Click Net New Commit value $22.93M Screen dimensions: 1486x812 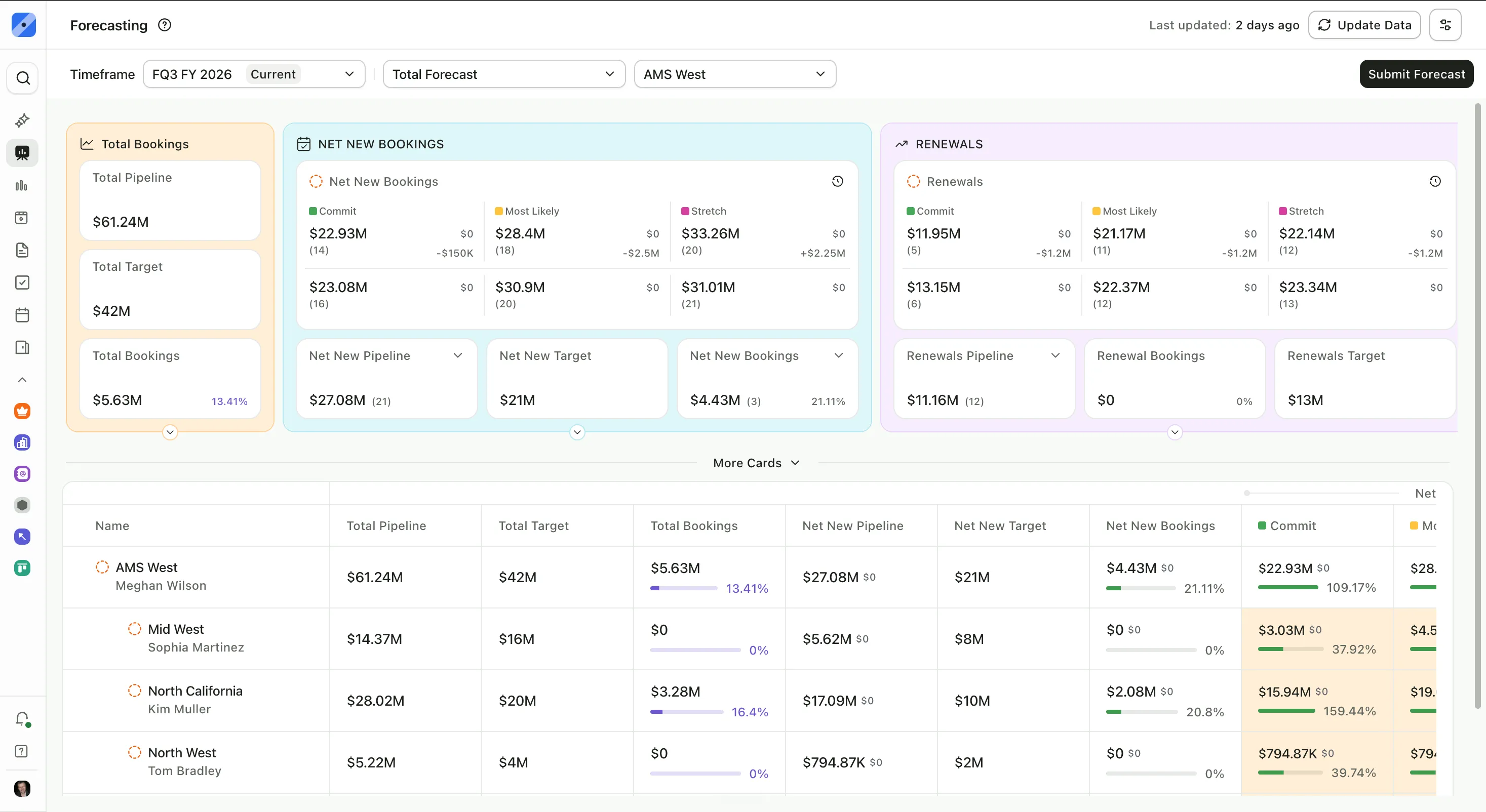coord(338,233)
